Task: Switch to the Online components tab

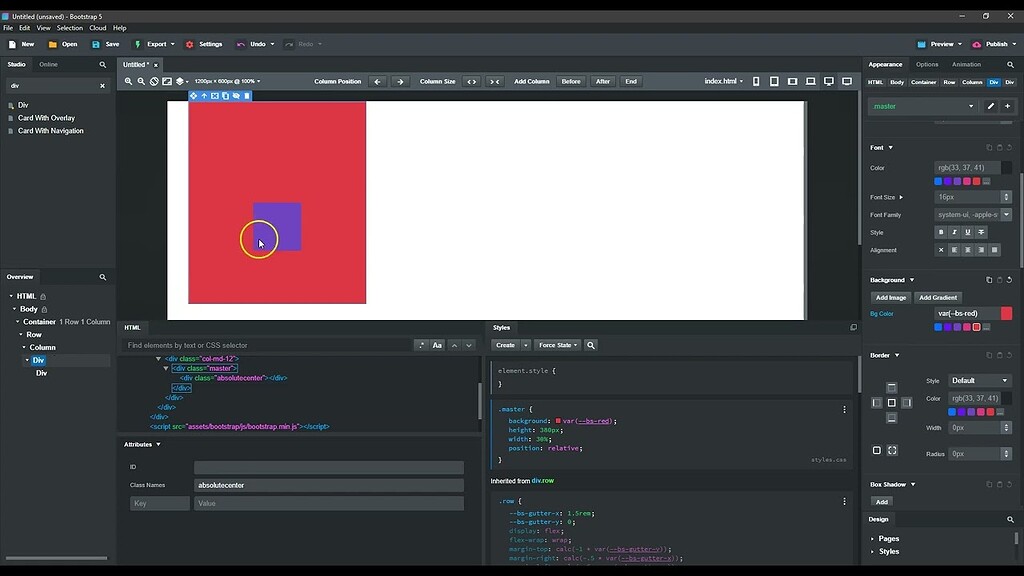Action: (x=48, y=65)
